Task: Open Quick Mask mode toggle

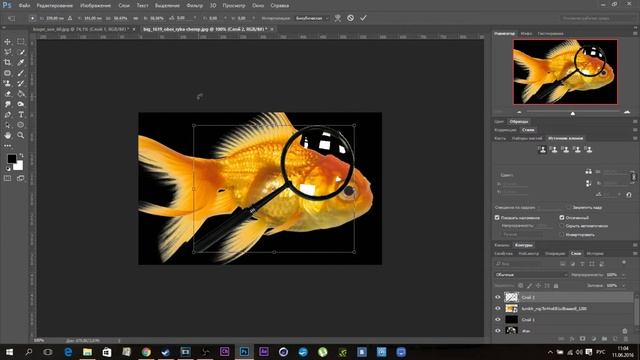Action: pyautogui.click(x=7, y=178)
